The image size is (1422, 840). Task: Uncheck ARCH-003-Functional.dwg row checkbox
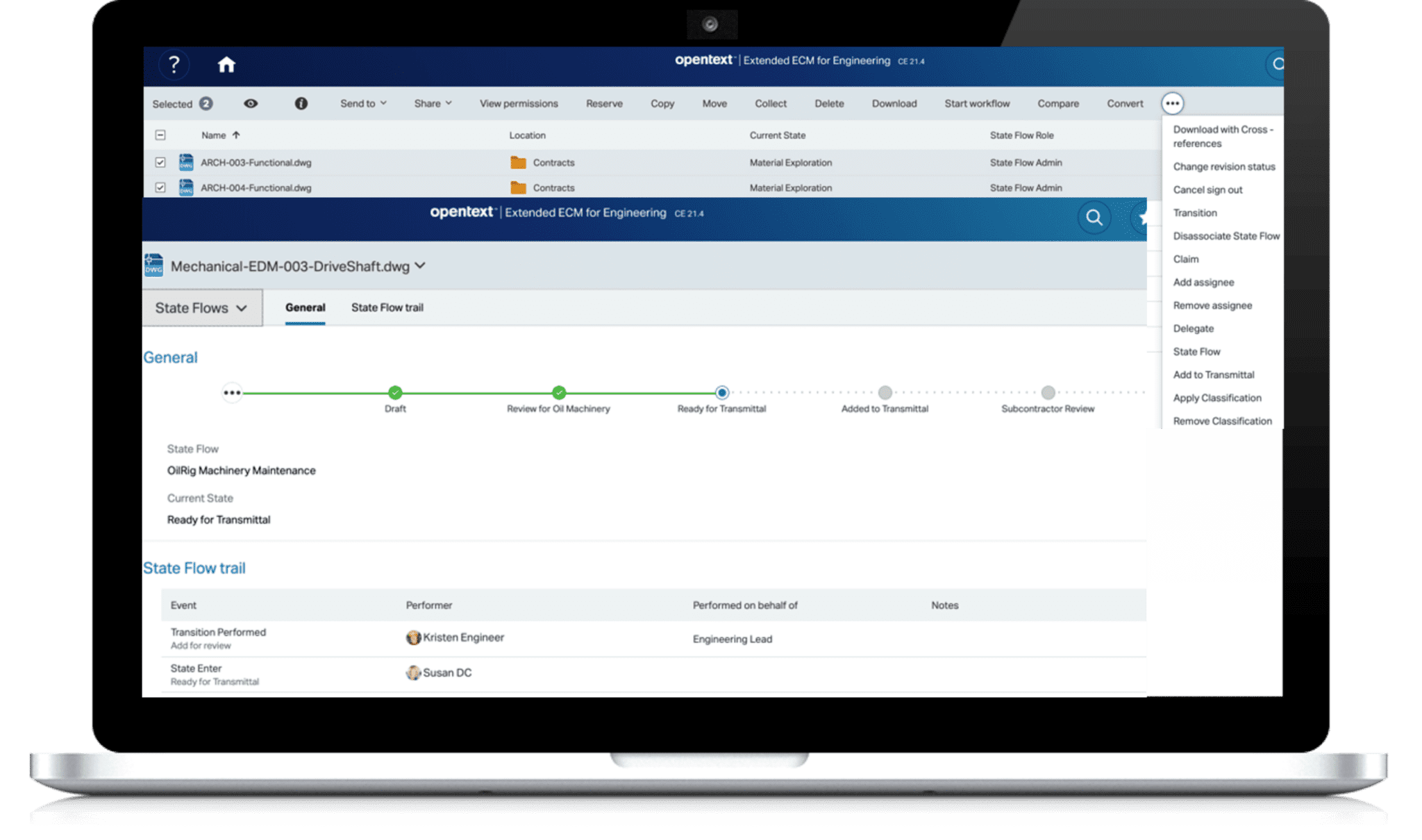tap(159, 162)
